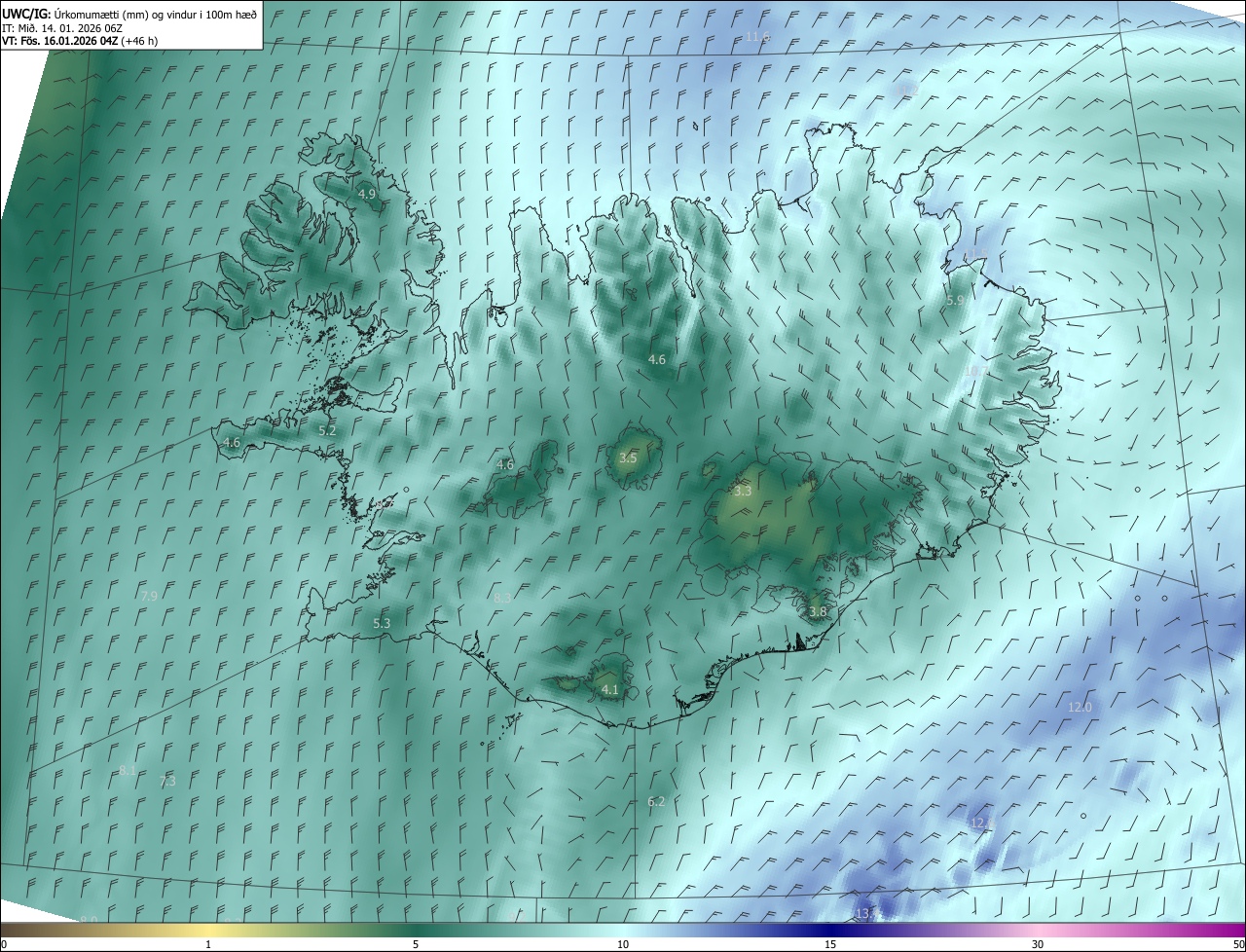Click the 11.5 value on the northeast coast

click(x=976, y=254)
